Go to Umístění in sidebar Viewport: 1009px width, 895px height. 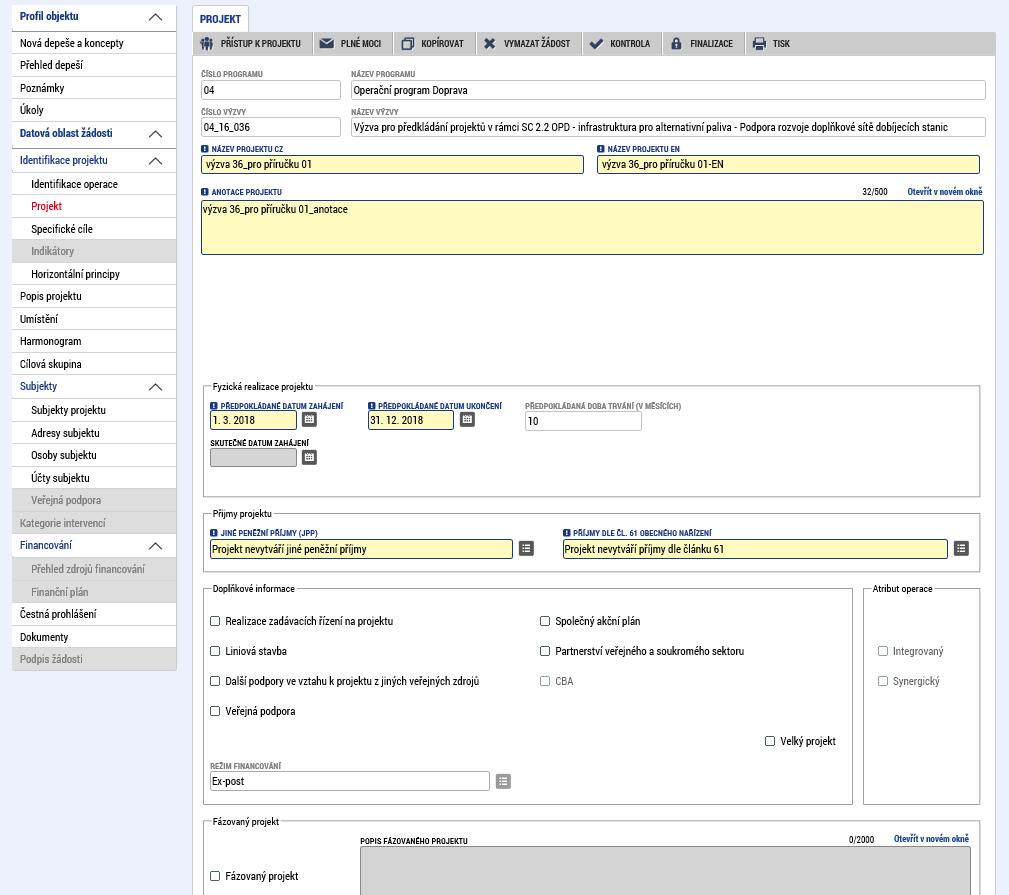click(94, 319)
